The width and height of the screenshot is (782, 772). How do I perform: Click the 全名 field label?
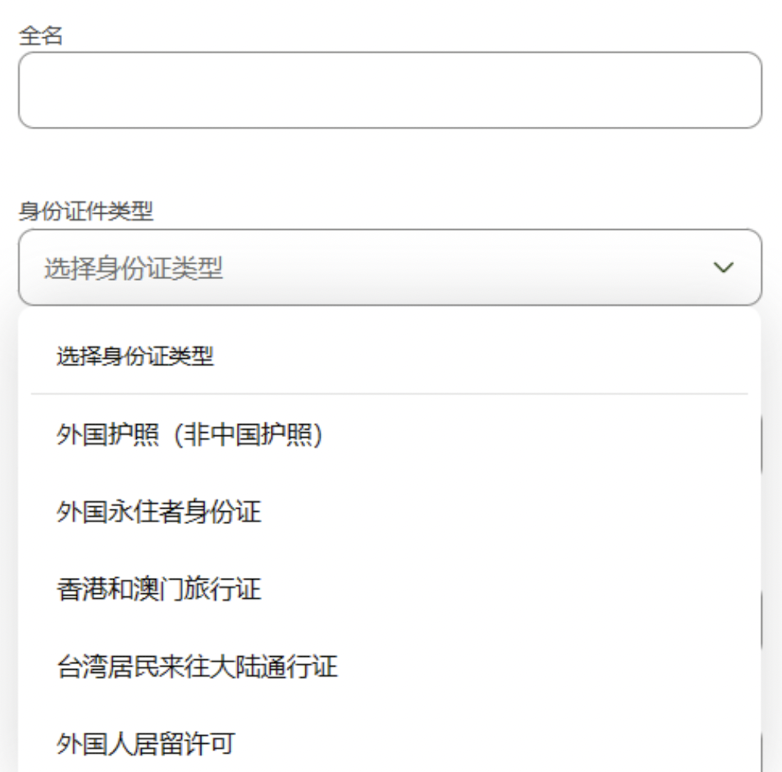[x=41, y=35]
